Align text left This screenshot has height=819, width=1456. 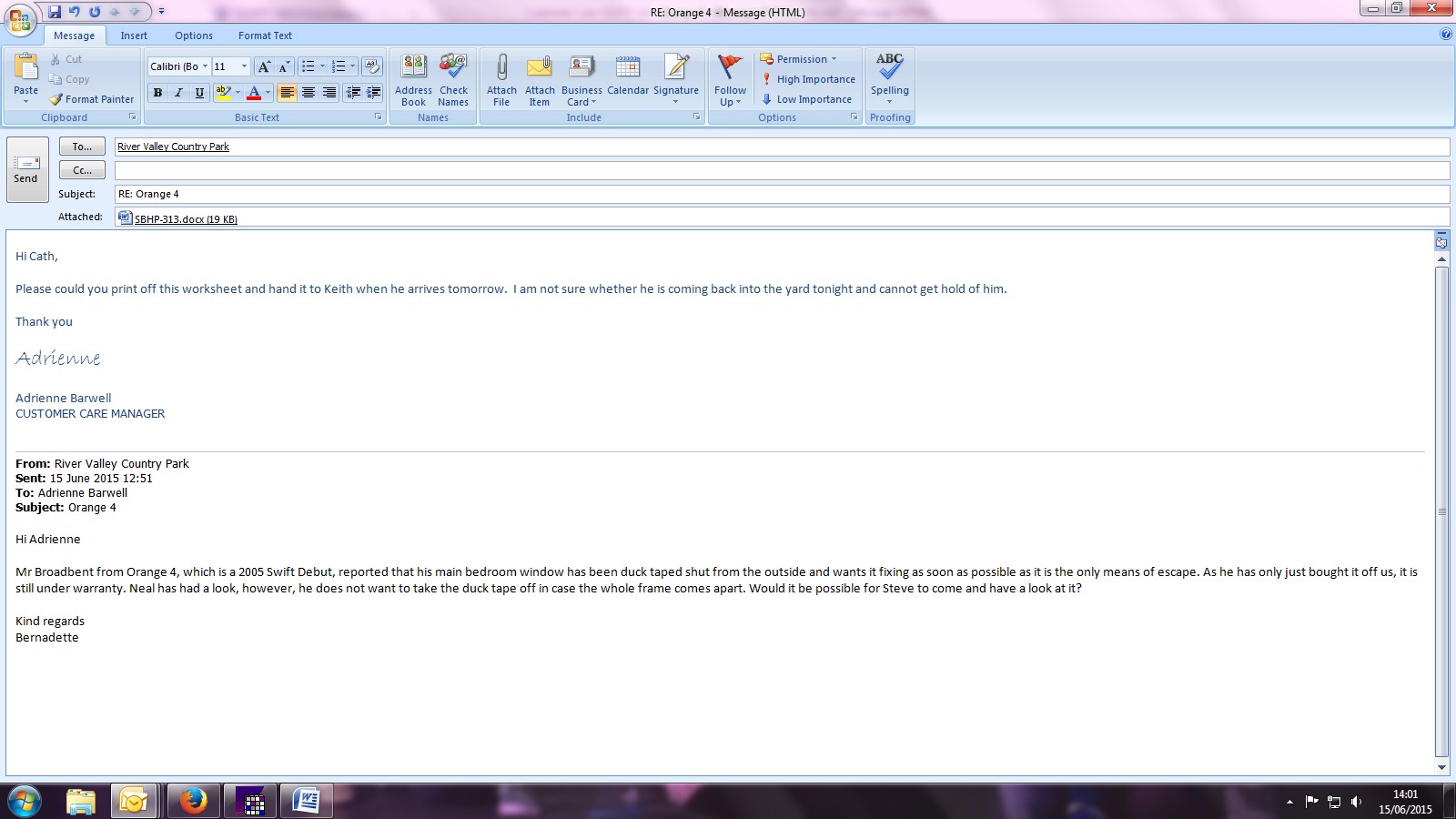[x=287, y=93]
